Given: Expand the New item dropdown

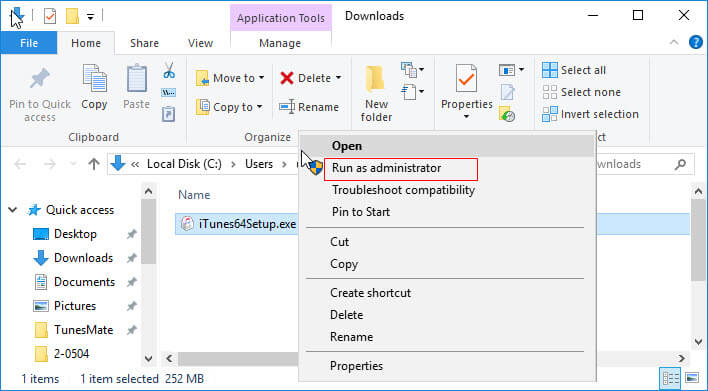Looking at the screenshot, I should (412, 70).
